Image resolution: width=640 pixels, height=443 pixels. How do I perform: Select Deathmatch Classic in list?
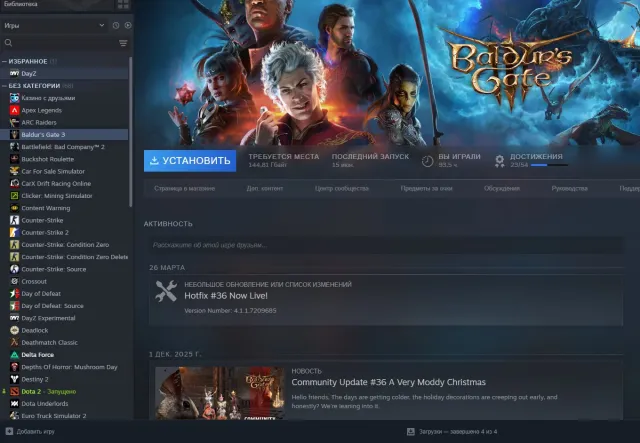click(x=64, y=343)
